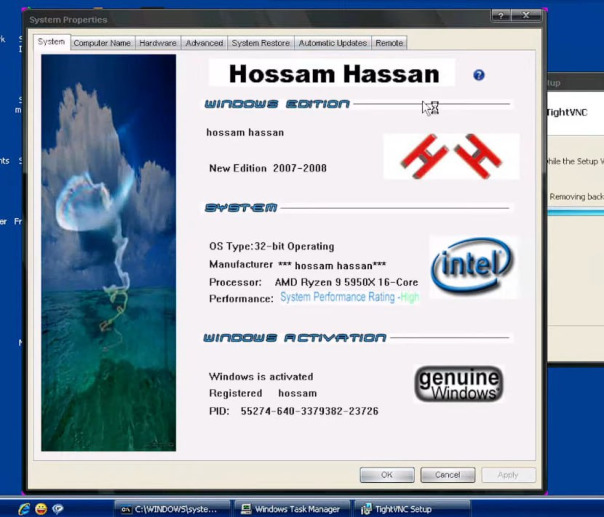Click the Intel logo badge
Viewport: 604px width, 517px height.
click(473, 266)
